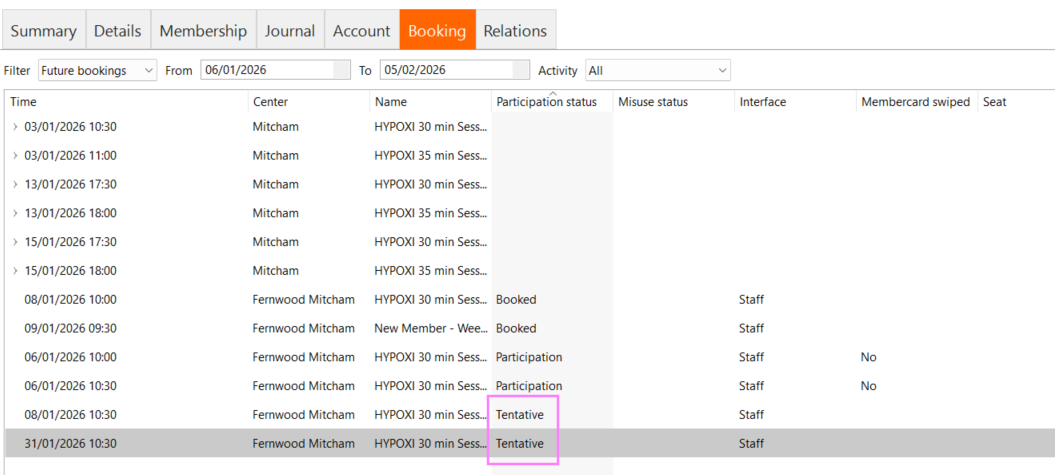The image size is (1055, 475).
Task: Go to the Journal tab
Action: (290, 31)
